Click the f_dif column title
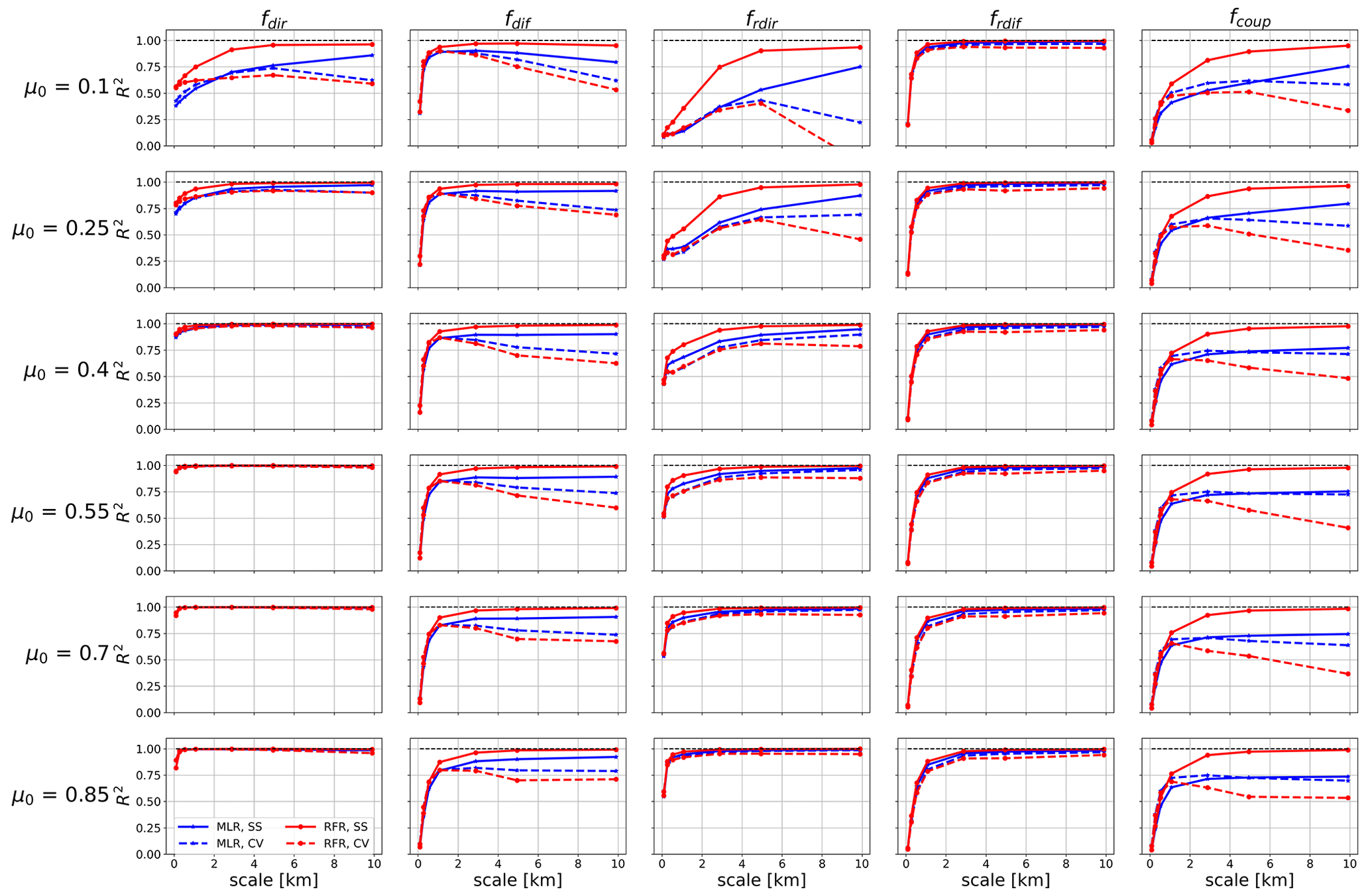The height and width of the screenshot is (896, 1370). 518,19
